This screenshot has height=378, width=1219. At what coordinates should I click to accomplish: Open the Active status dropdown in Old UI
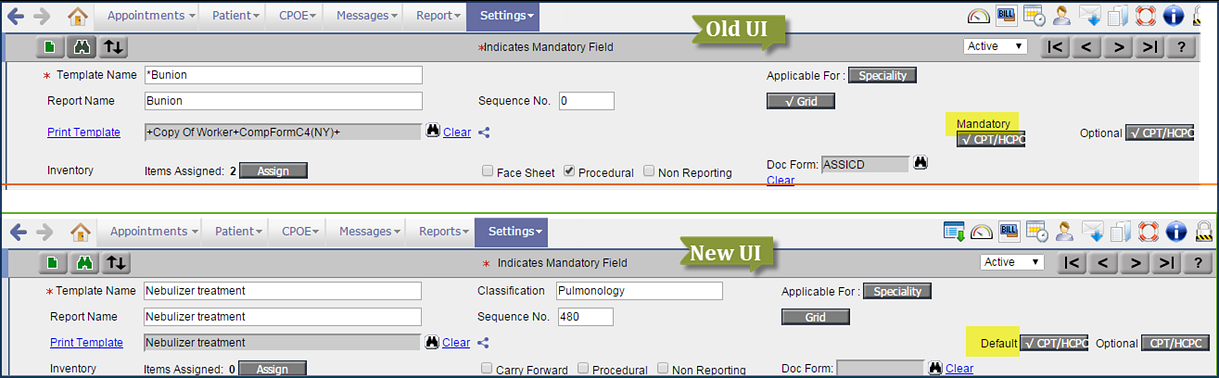click(x=995, y=46)
